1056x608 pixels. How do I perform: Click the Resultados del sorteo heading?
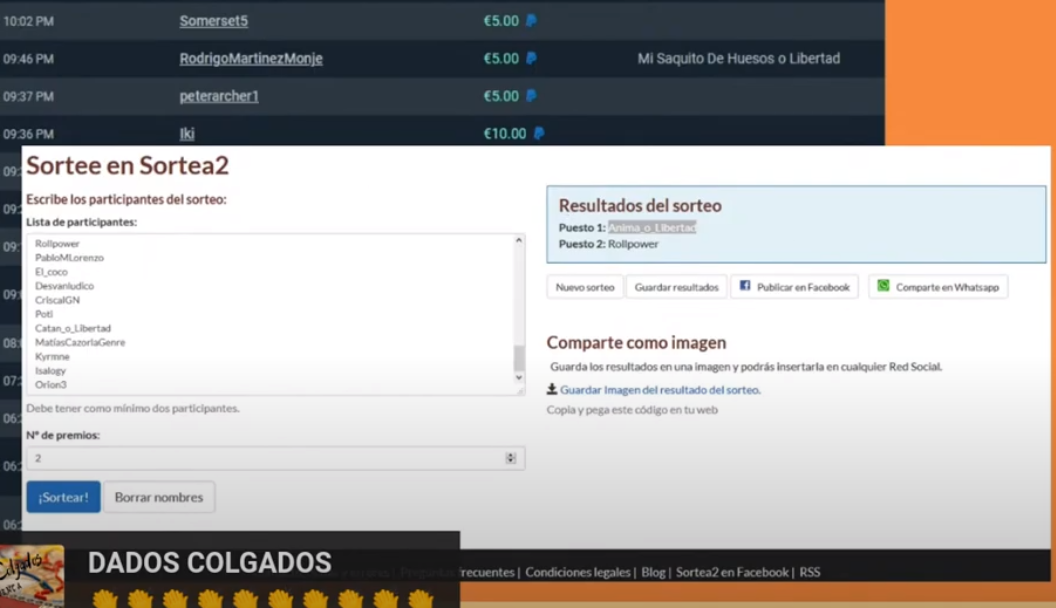point(640,205)
